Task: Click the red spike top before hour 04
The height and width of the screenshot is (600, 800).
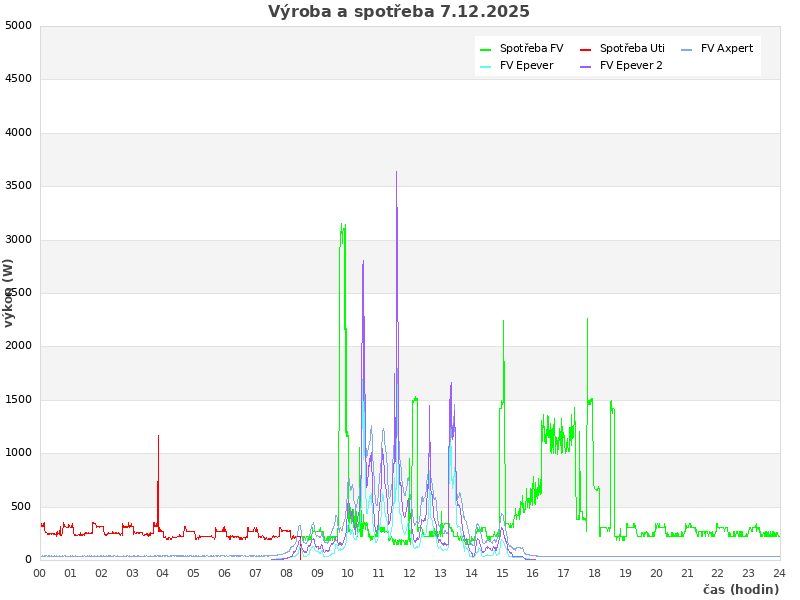Action: [158, 436]
